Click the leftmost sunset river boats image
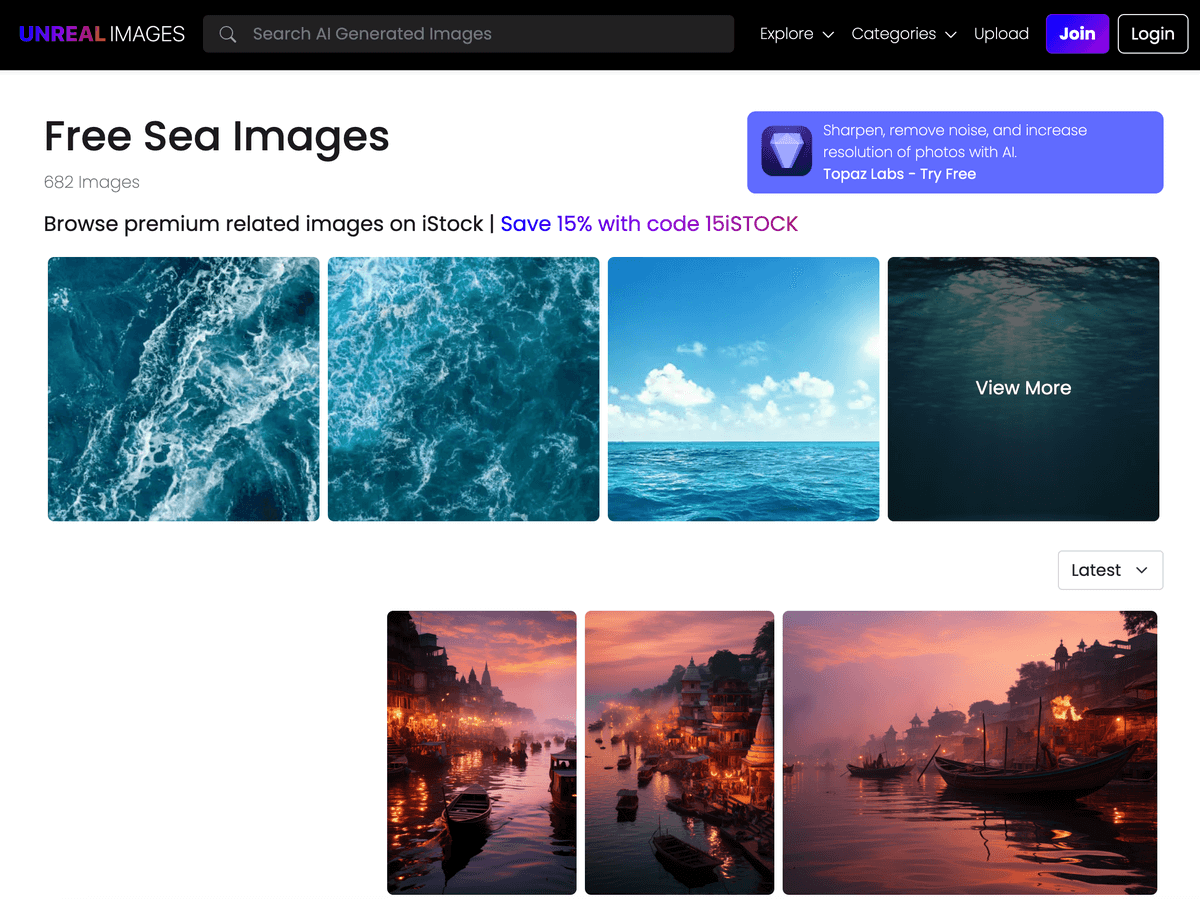 [x=481, y=752]
